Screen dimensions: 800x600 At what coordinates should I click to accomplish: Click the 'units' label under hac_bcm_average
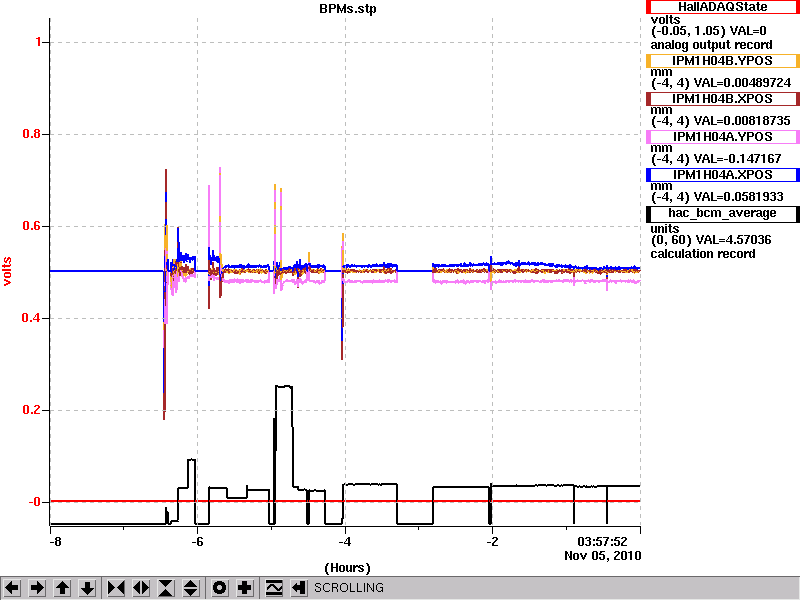tap(665, 229)
